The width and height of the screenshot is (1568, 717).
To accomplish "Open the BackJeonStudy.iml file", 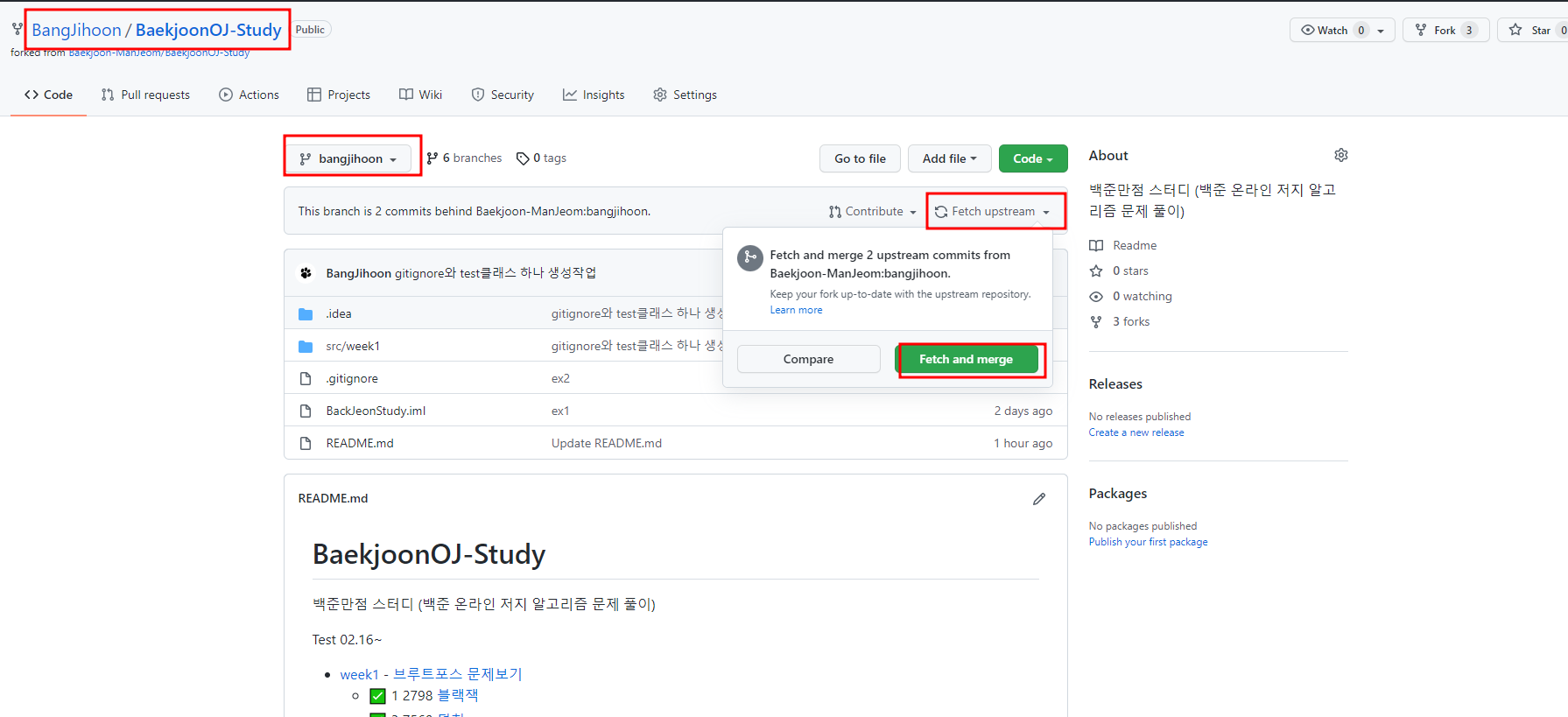I will coord(376,411).
